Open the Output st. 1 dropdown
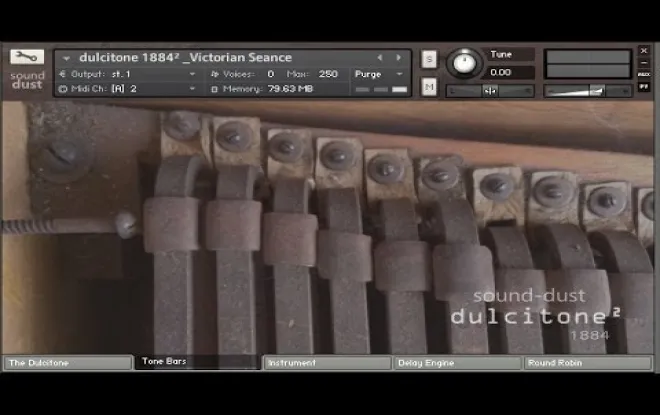660x415 pixels. pyautogui.click(x=192, y=74)
